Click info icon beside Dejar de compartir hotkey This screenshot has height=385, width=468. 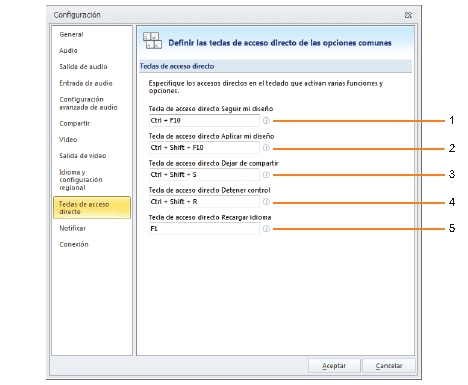coord(266,175)
